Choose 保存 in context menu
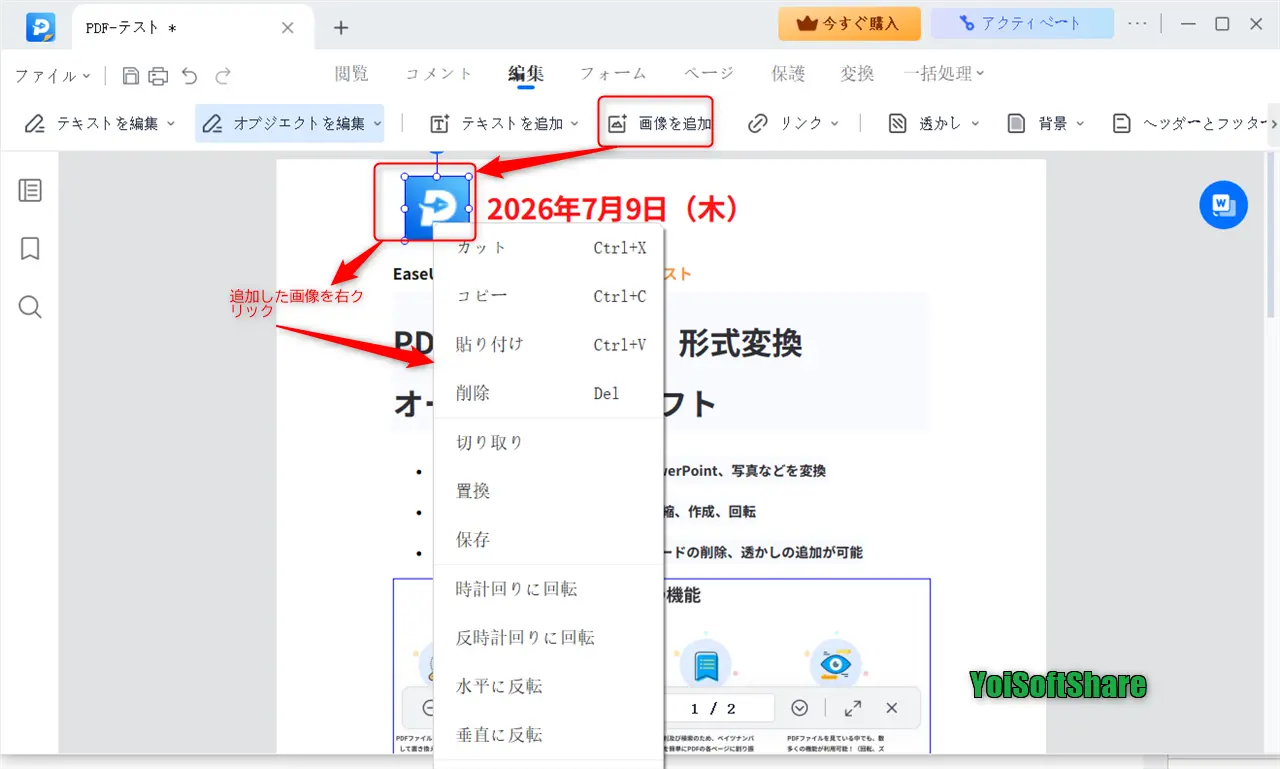 548,539
